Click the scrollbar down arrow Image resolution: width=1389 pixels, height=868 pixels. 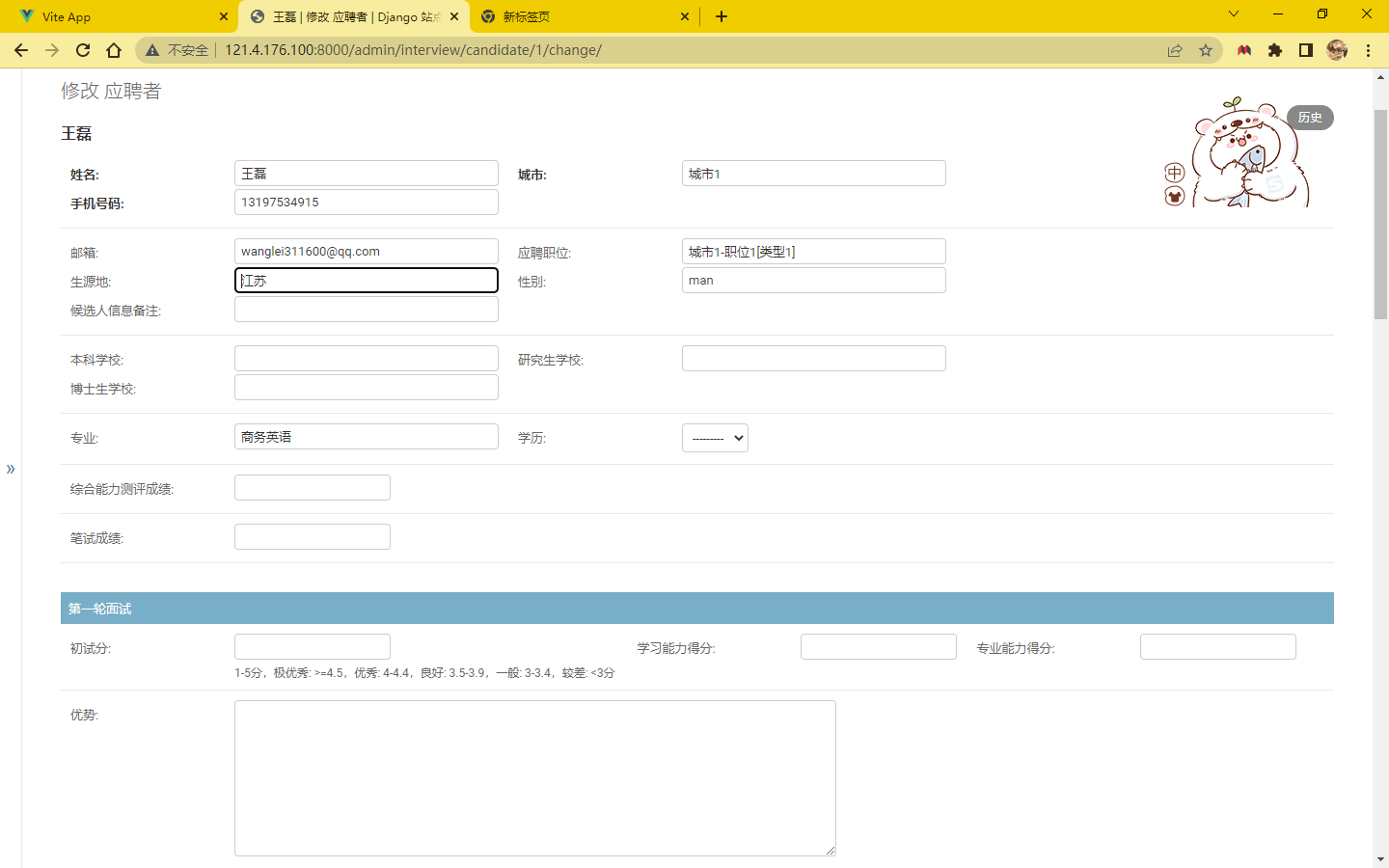(x=1380, y=859)
